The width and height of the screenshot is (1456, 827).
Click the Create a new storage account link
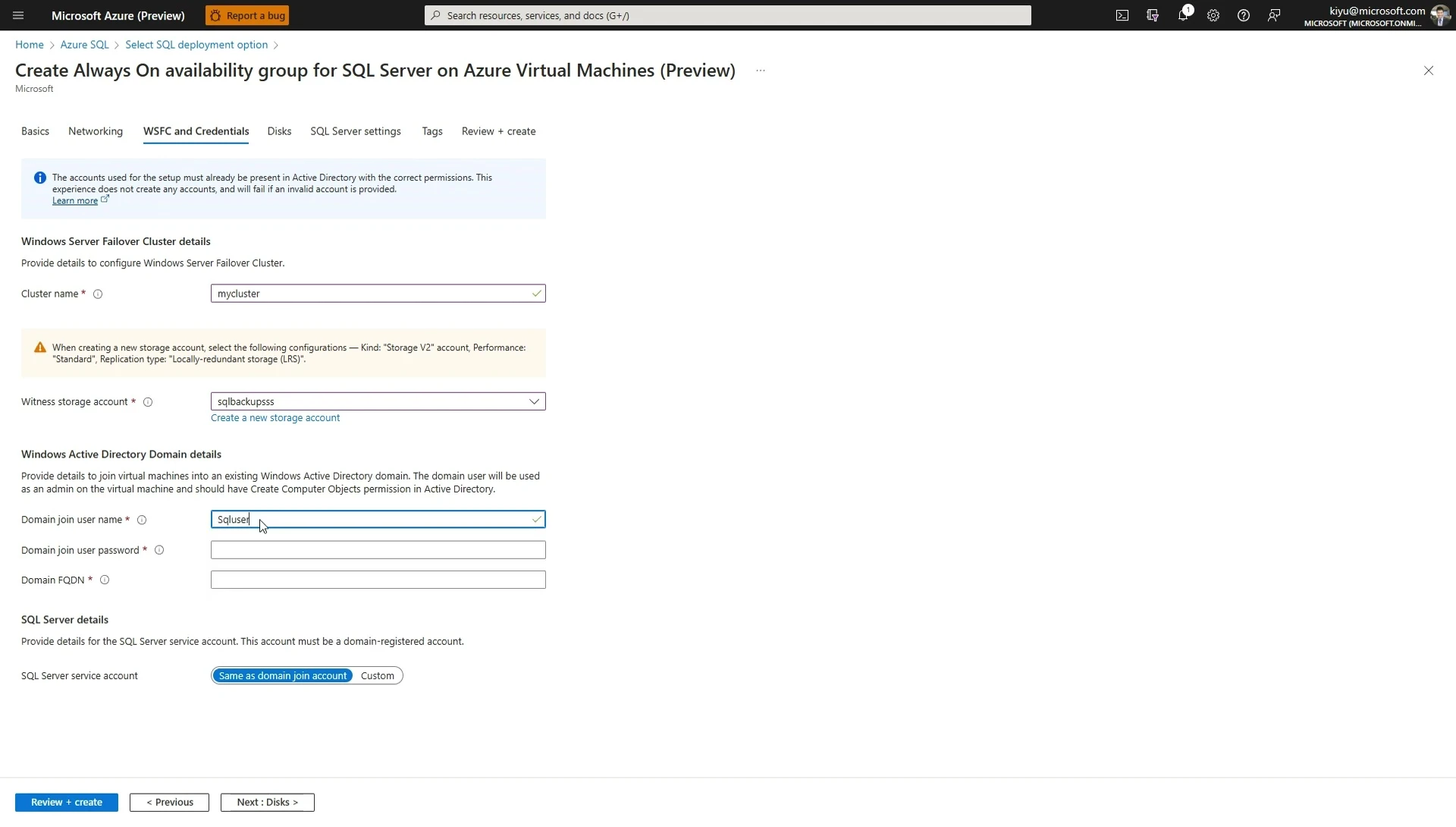(x=275, y=418)
